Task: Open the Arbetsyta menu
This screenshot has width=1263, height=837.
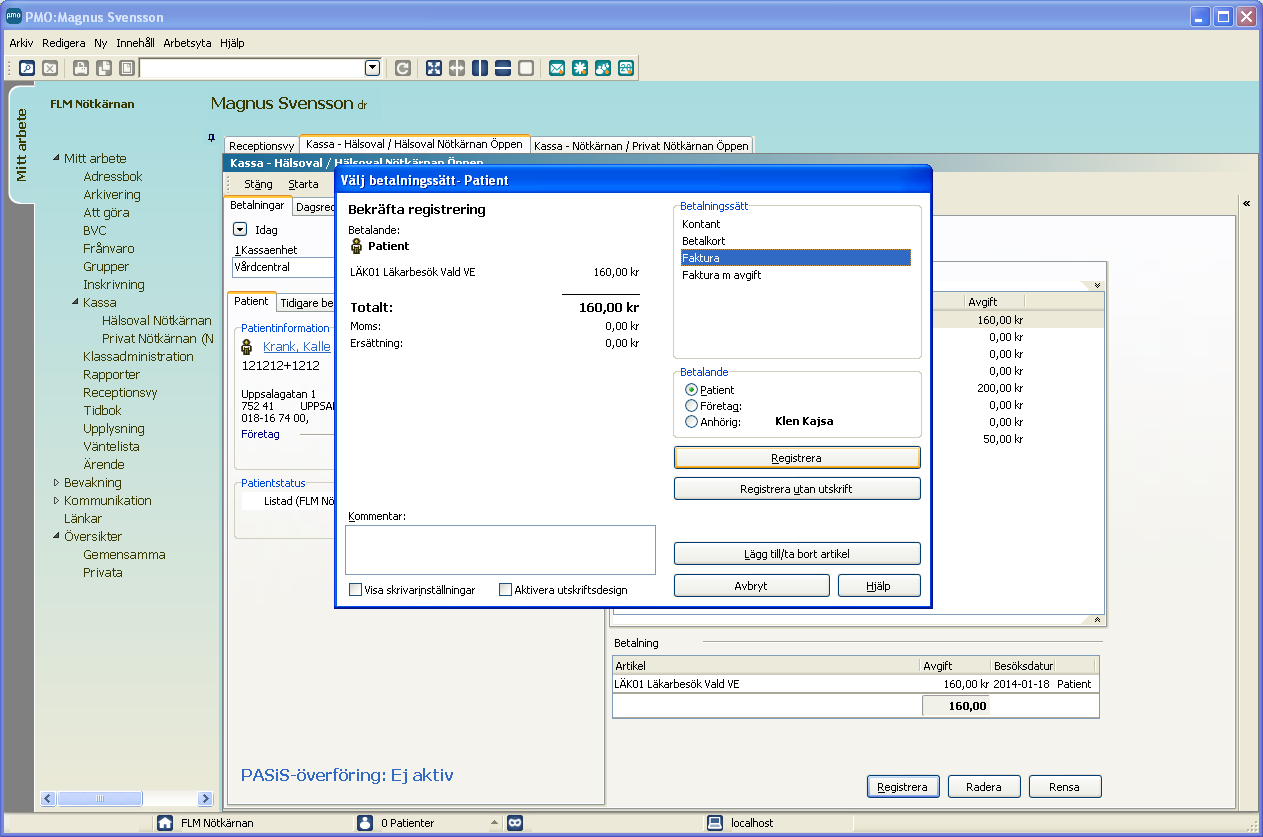Action: coord(187,43)
